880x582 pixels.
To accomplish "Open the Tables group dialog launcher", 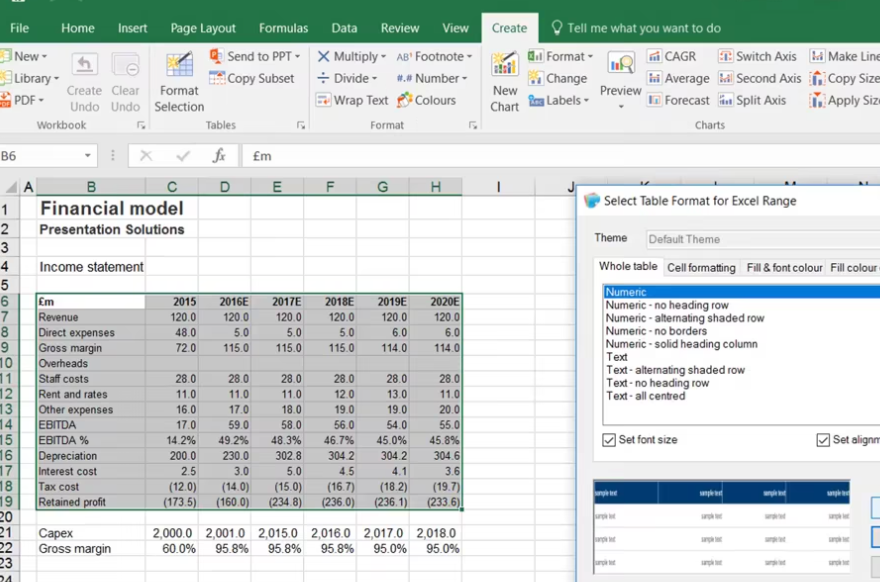I will tap(301, 126).
